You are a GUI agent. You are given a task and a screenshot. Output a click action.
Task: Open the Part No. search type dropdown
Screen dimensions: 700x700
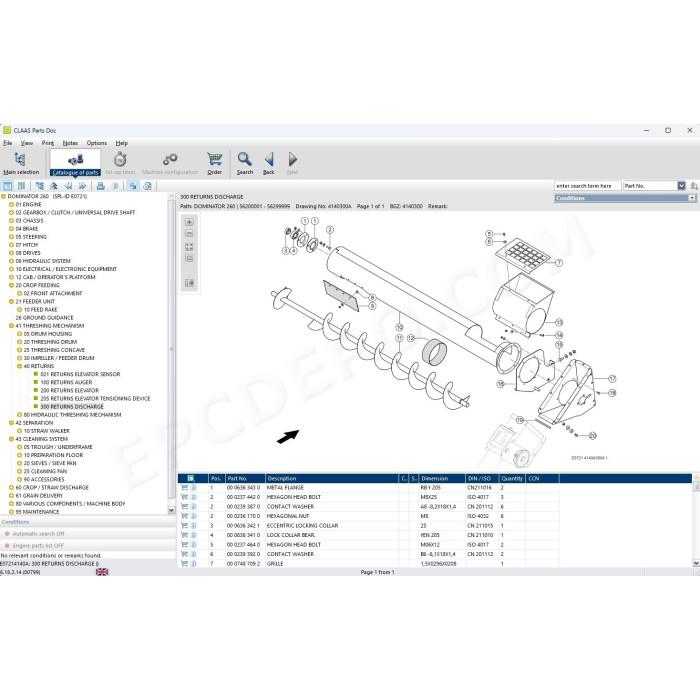coord(681,186)
